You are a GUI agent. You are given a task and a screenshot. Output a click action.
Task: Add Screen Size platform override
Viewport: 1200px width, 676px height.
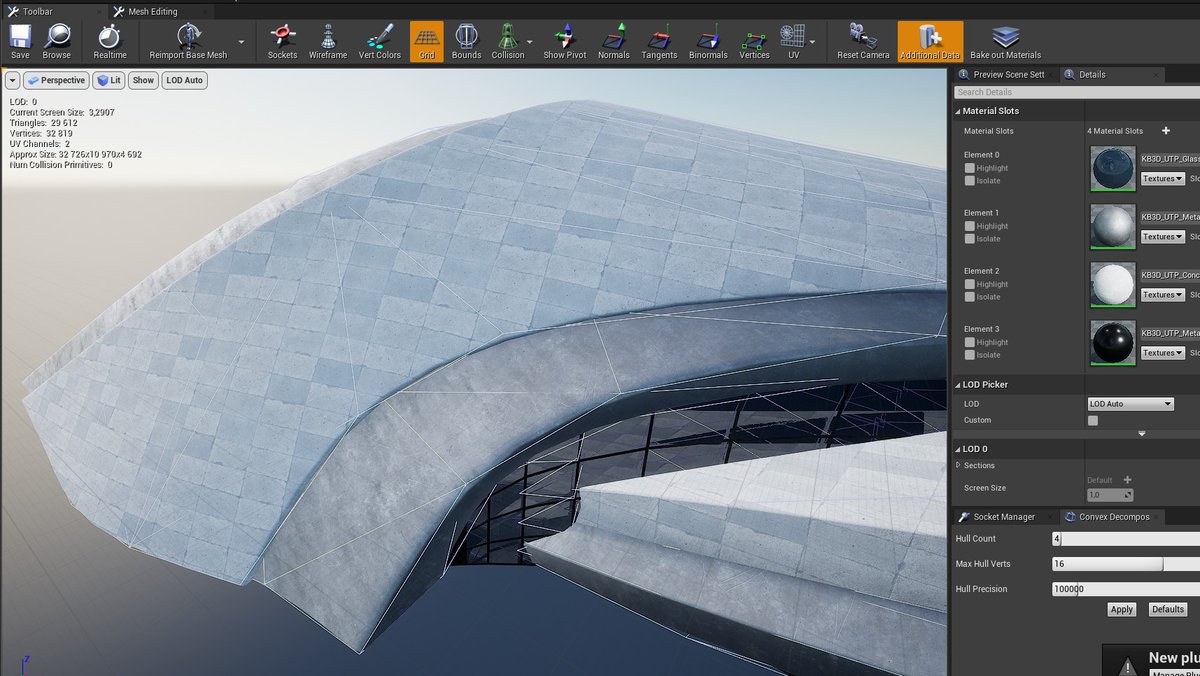[1127, 480]
